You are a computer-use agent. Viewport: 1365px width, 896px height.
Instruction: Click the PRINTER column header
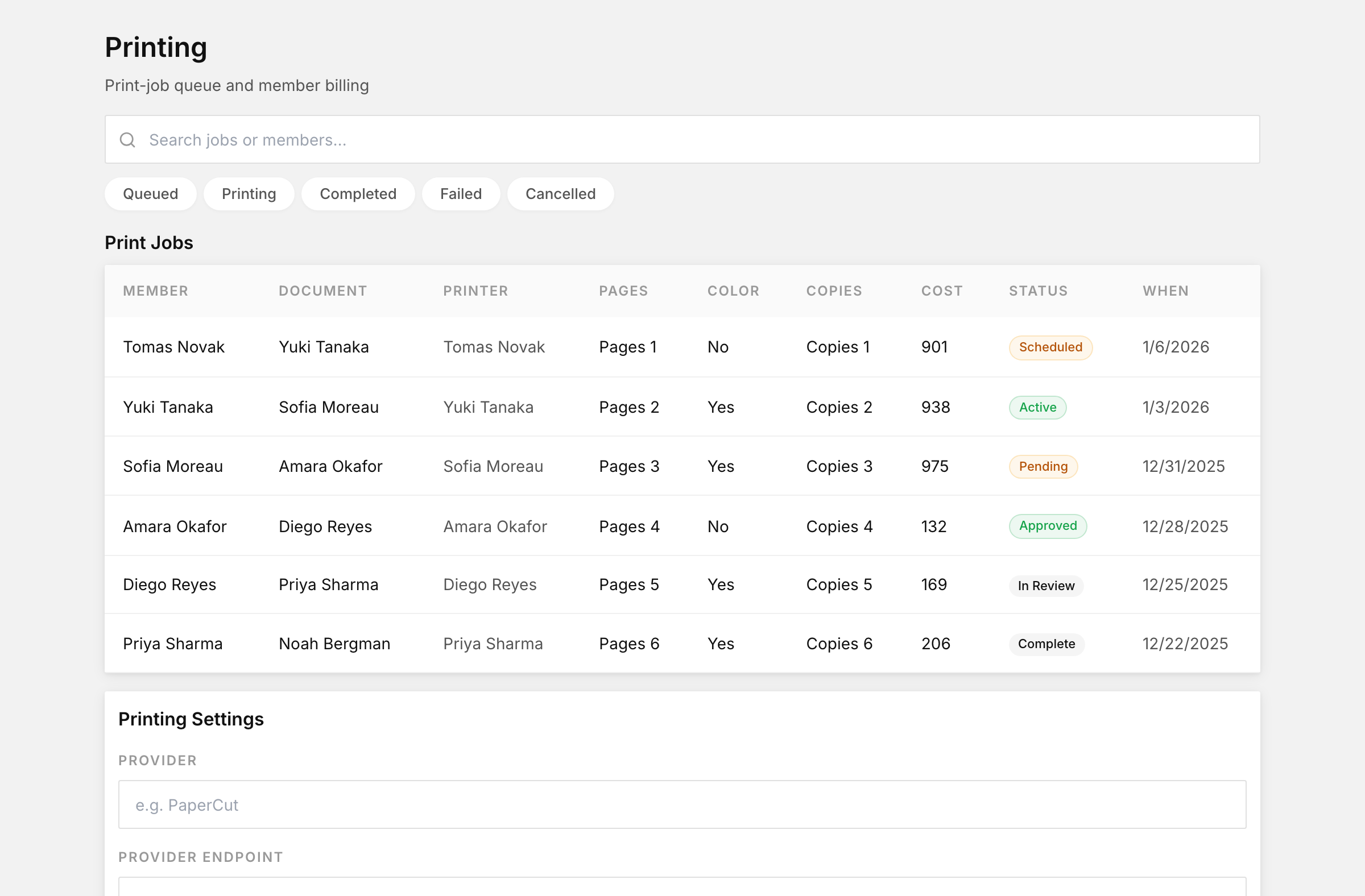pyautogui.click(x=475, y=291)
